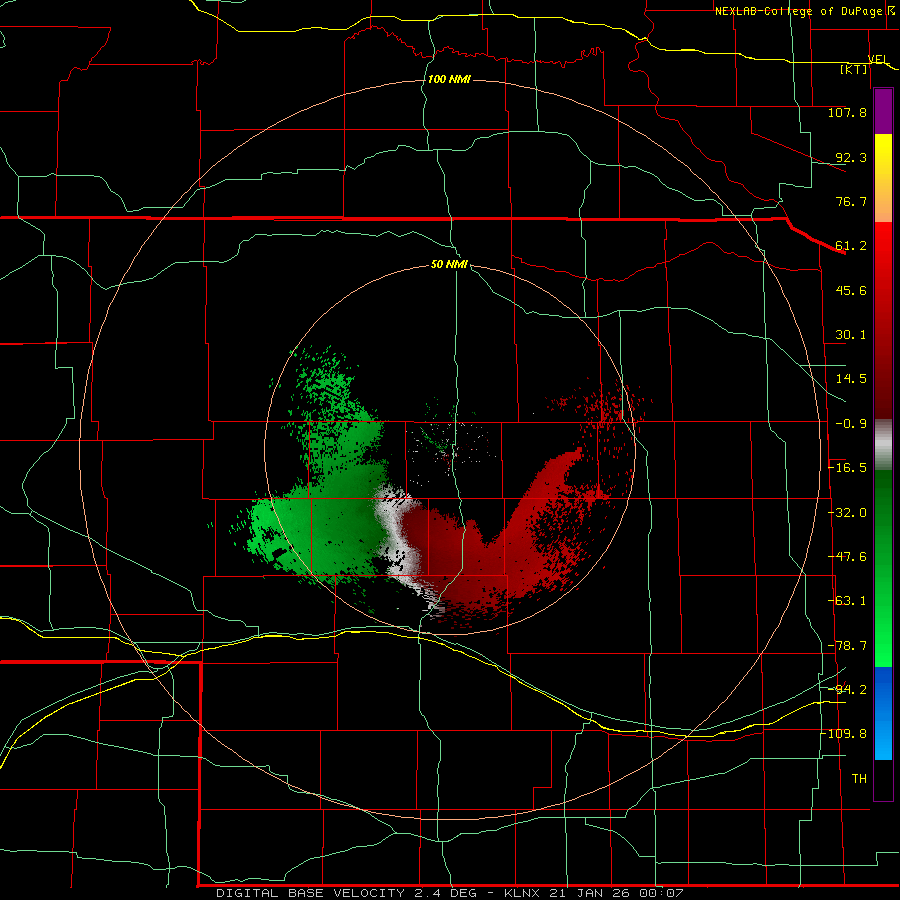Image resolution: width=900 pixels, height=900 pixels.
Task: Click the 61.2 value on velocity scale
Action: click(851, 246)
